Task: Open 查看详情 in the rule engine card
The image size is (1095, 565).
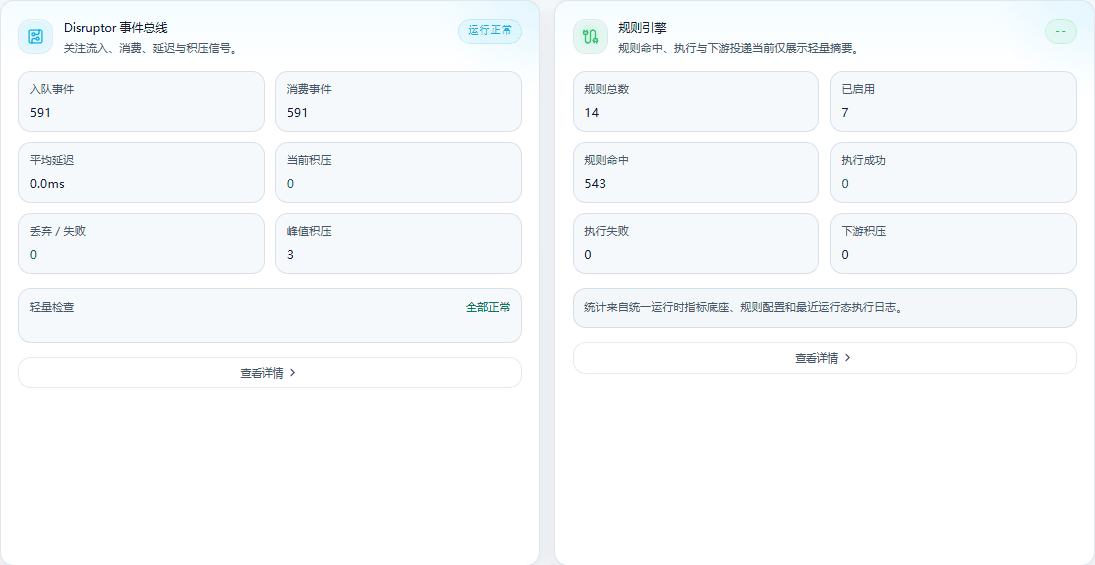Action: point(824,358)
